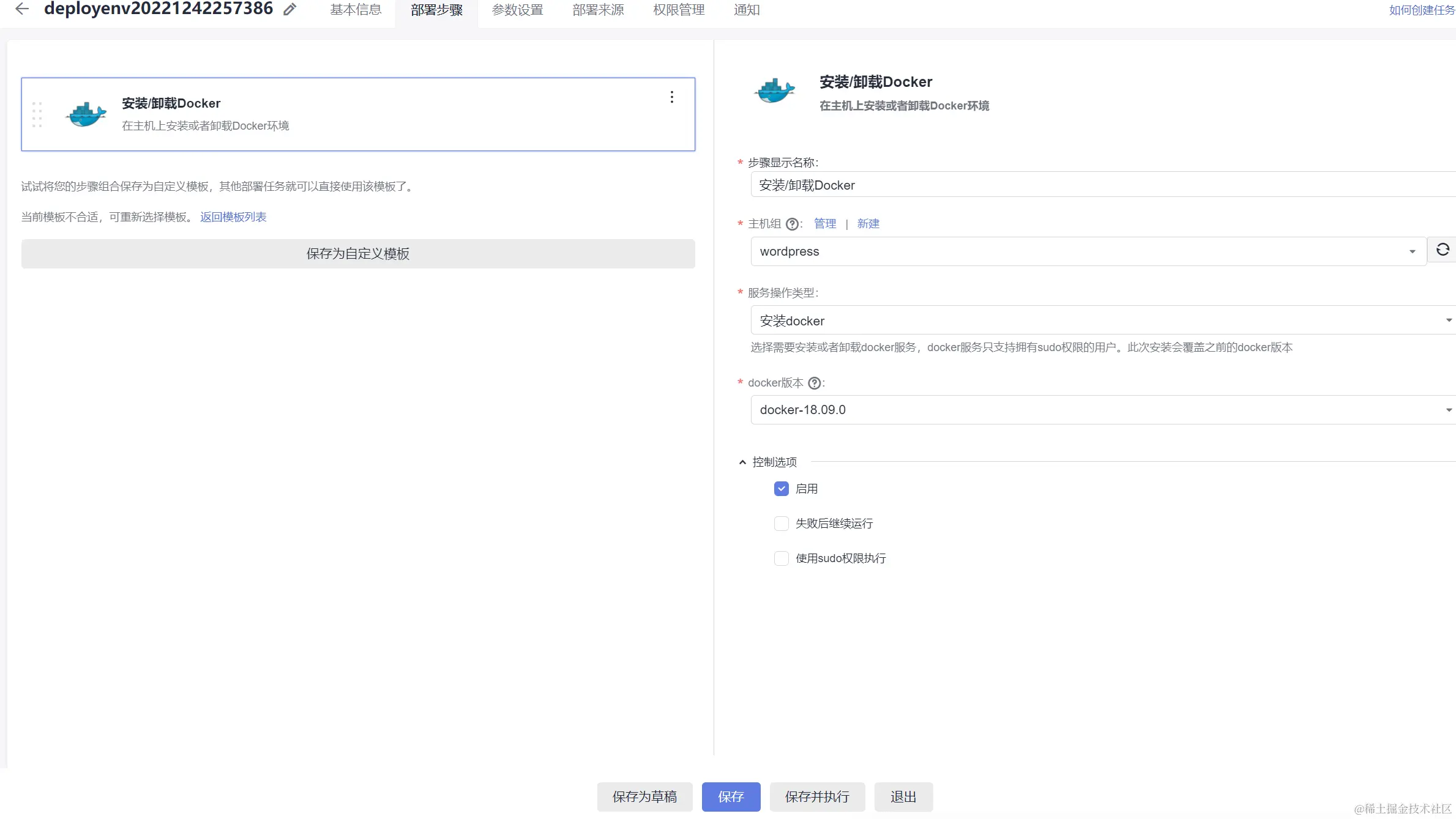The image size is (1456, 819).
Task: Click 保存并执行 button
Action: point(816,797)
